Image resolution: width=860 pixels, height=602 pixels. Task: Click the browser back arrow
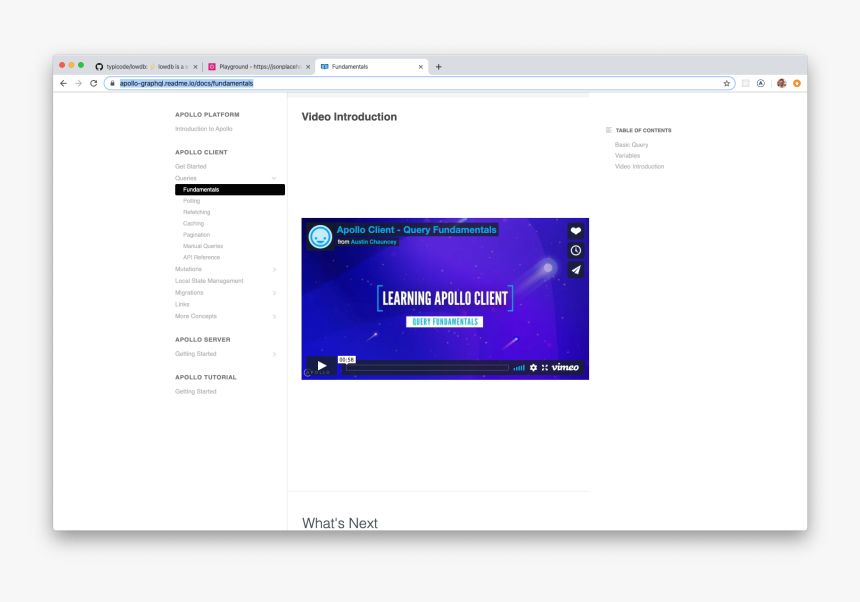tap(63, 83)
